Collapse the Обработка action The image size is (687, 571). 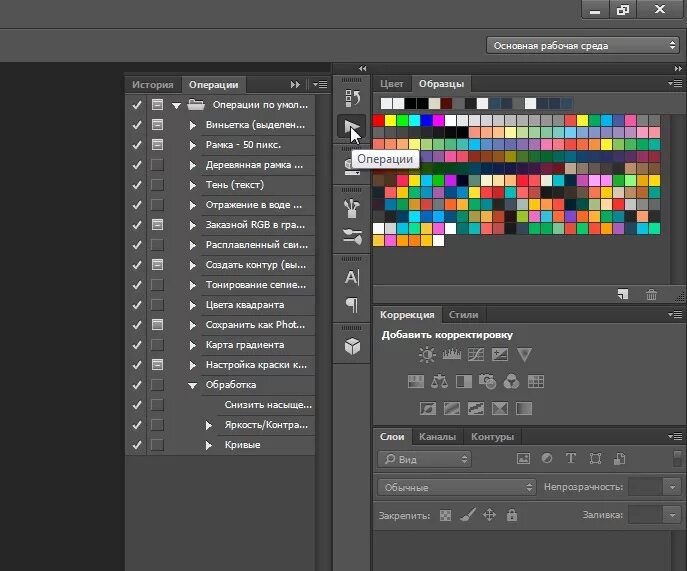pyautogui.click(x=192, y=385)
